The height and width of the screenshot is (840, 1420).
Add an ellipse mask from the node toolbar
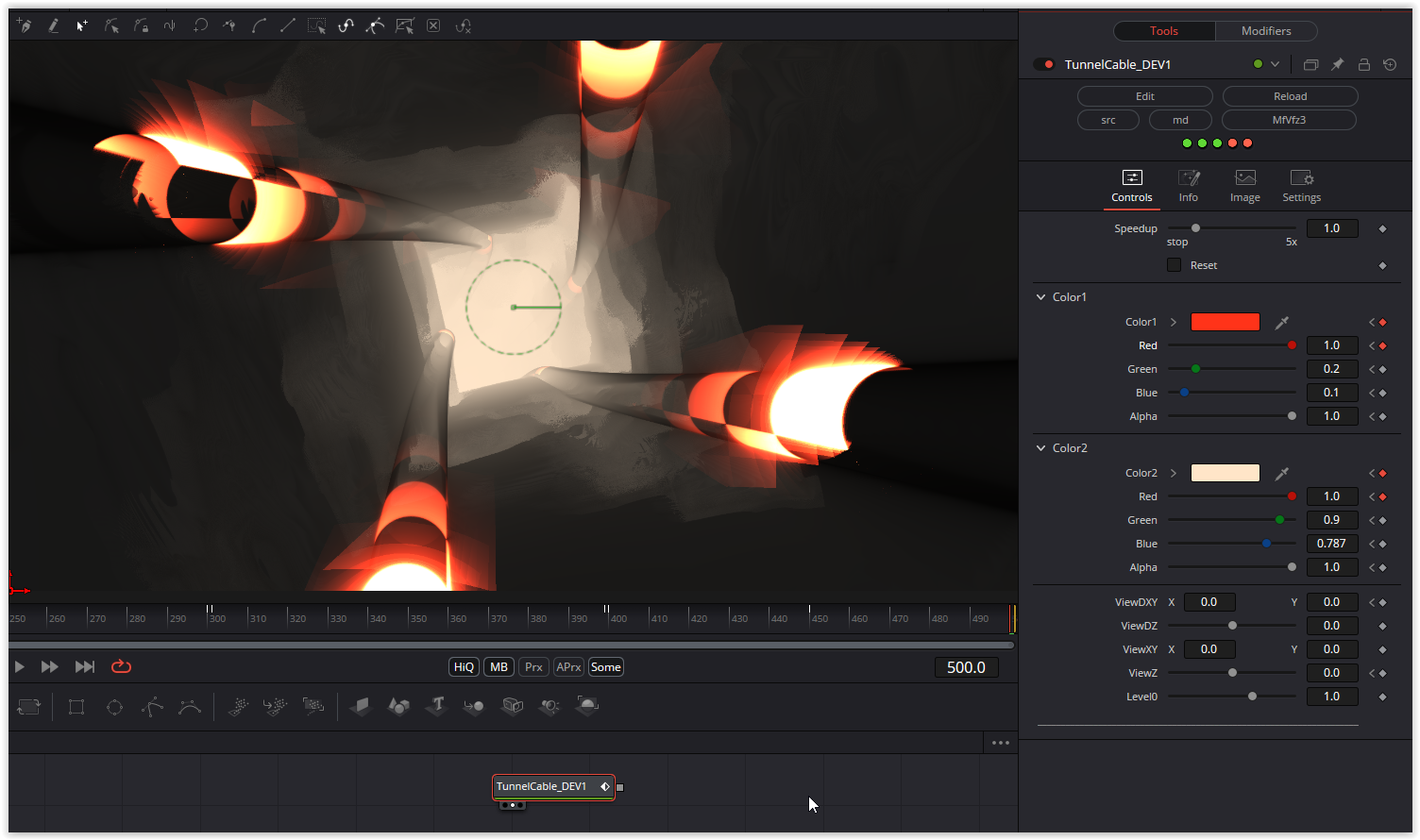(114, 707)
